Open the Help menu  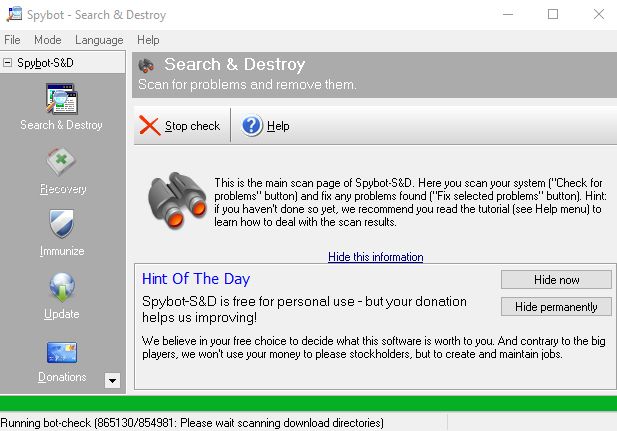pyautogui.click(x=148, y=40)
